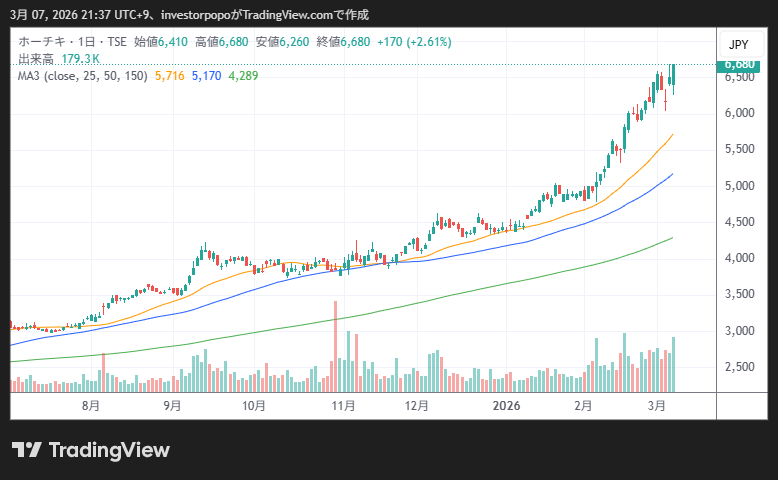Click the +170 (+2.61%) change value
Screen dimensions: 778x480
click(x=412, y=42)
